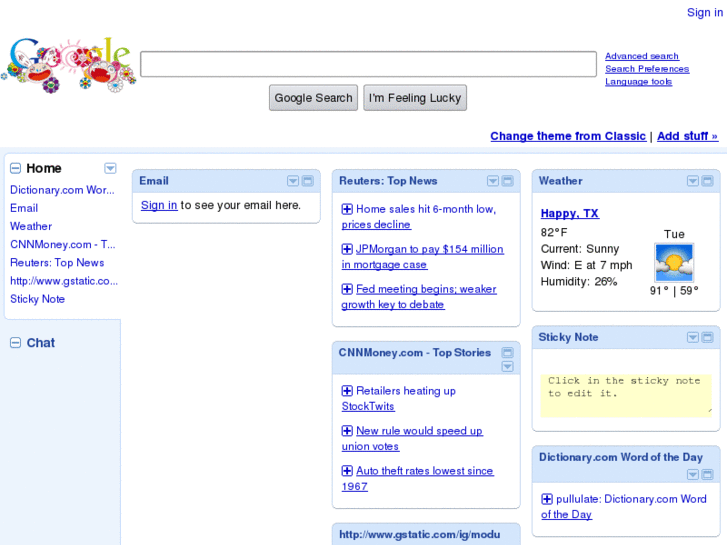Open pullulate: Dictionary.com Word of the Day link

point(624,507)
